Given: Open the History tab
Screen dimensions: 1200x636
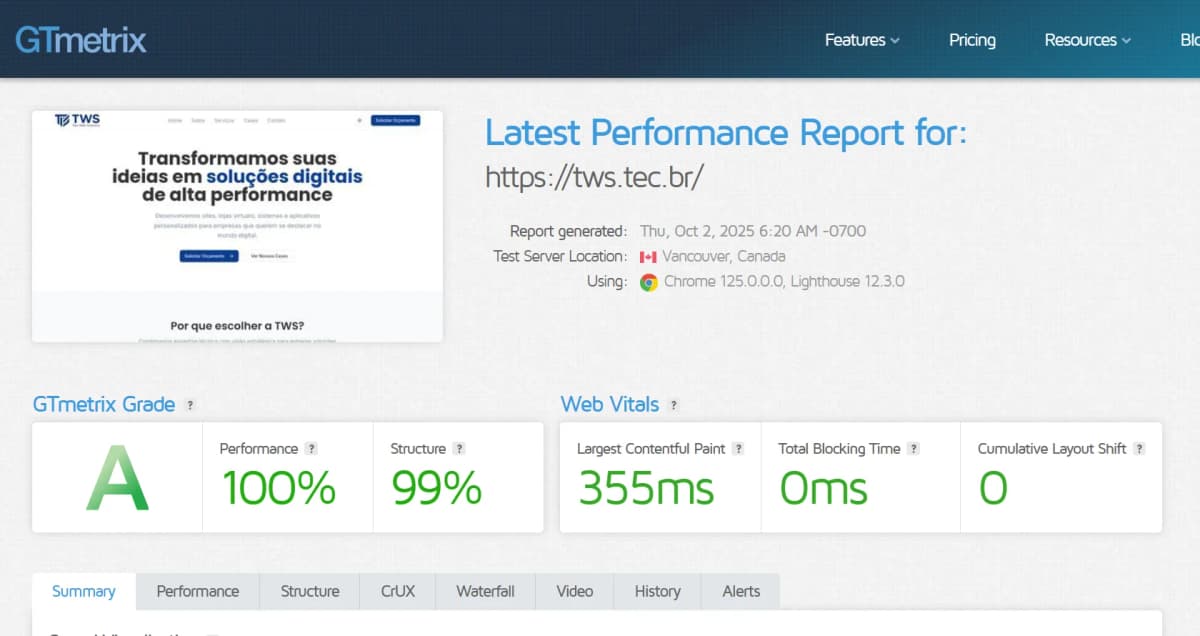Looking at the screenshot, I should [x=658, y=591].
